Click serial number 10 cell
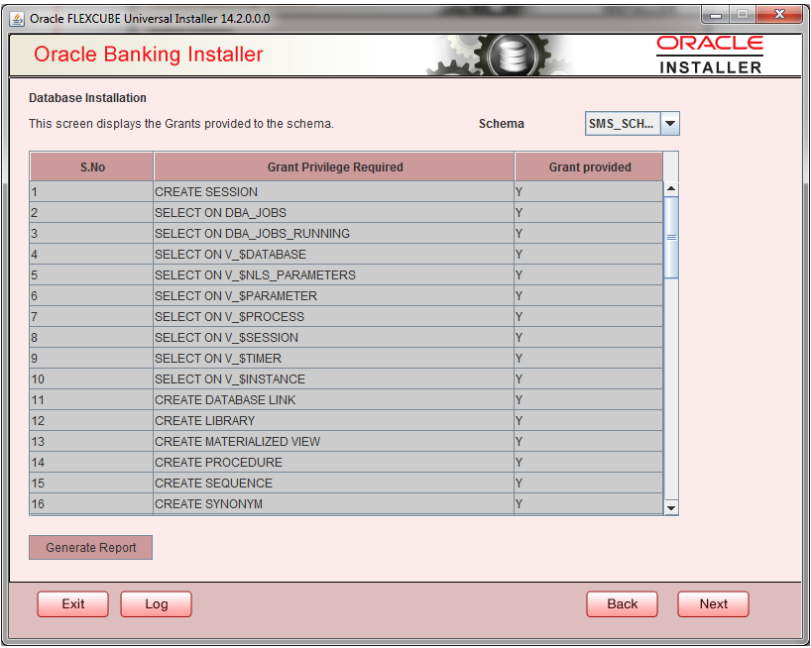 (92, 379)
